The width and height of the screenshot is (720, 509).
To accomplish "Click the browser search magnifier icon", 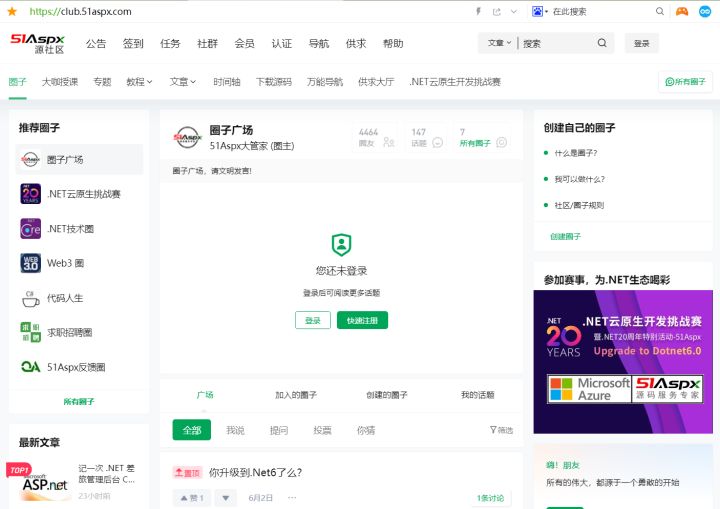I will point(660,11).
